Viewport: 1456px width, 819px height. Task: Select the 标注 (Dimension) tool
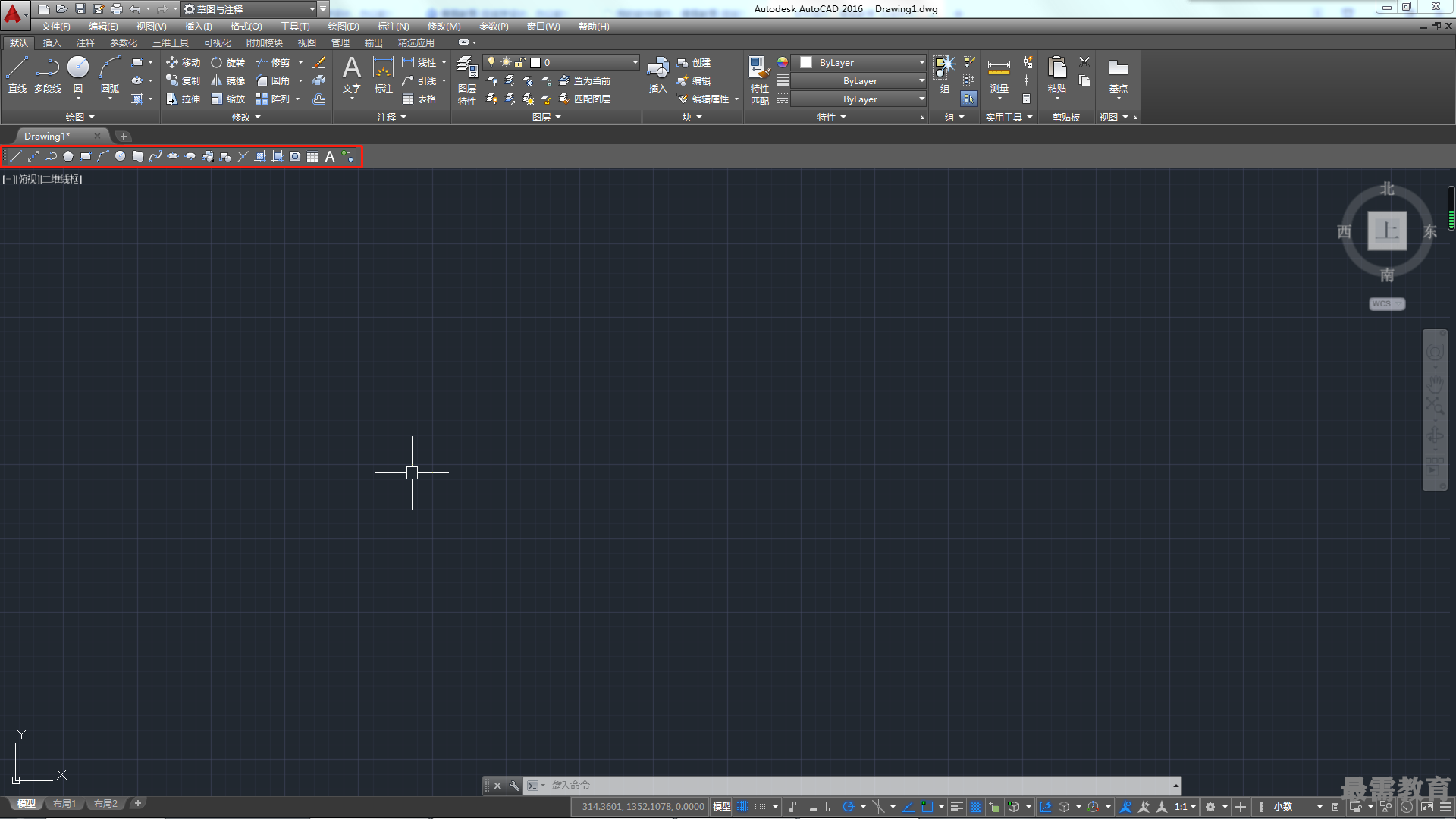(x=384, y=74)
